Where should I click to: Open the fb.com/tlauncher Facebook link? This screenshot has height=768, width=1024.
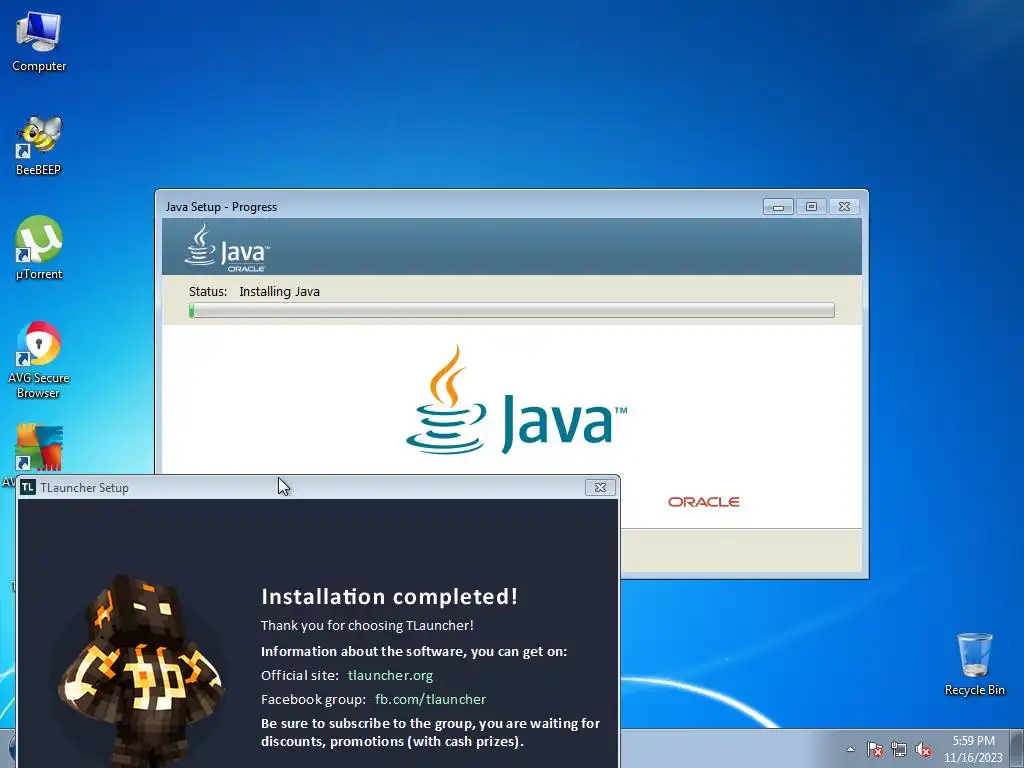(430, 699)
